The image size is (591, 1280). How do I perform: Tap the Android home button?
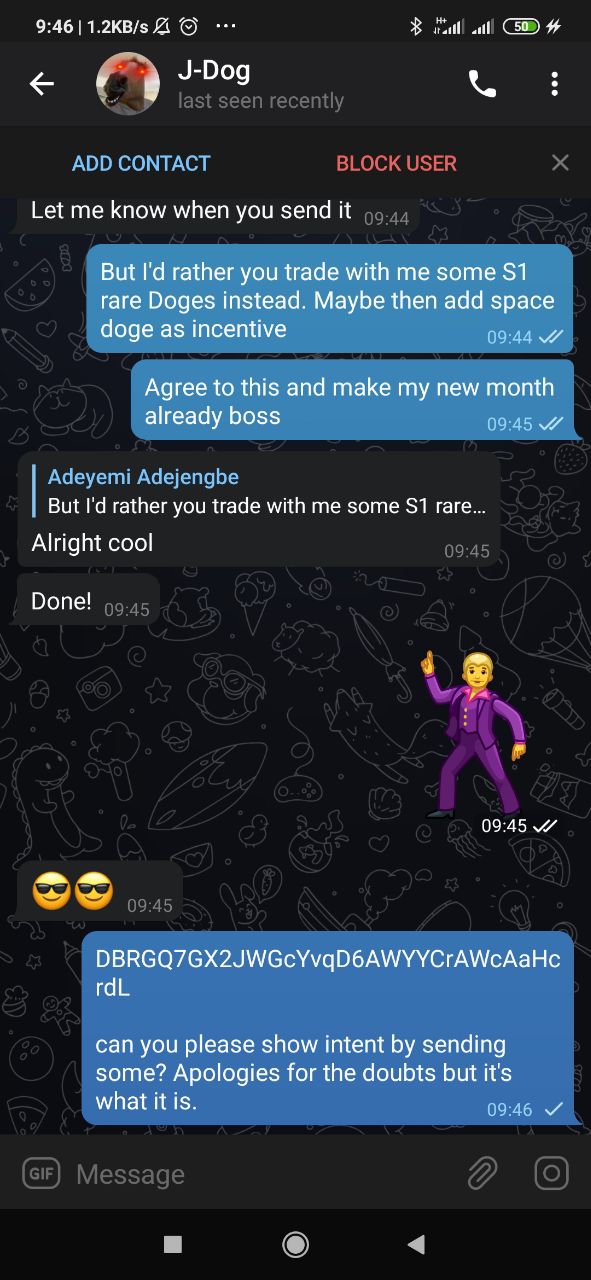tap(295, 1243)
